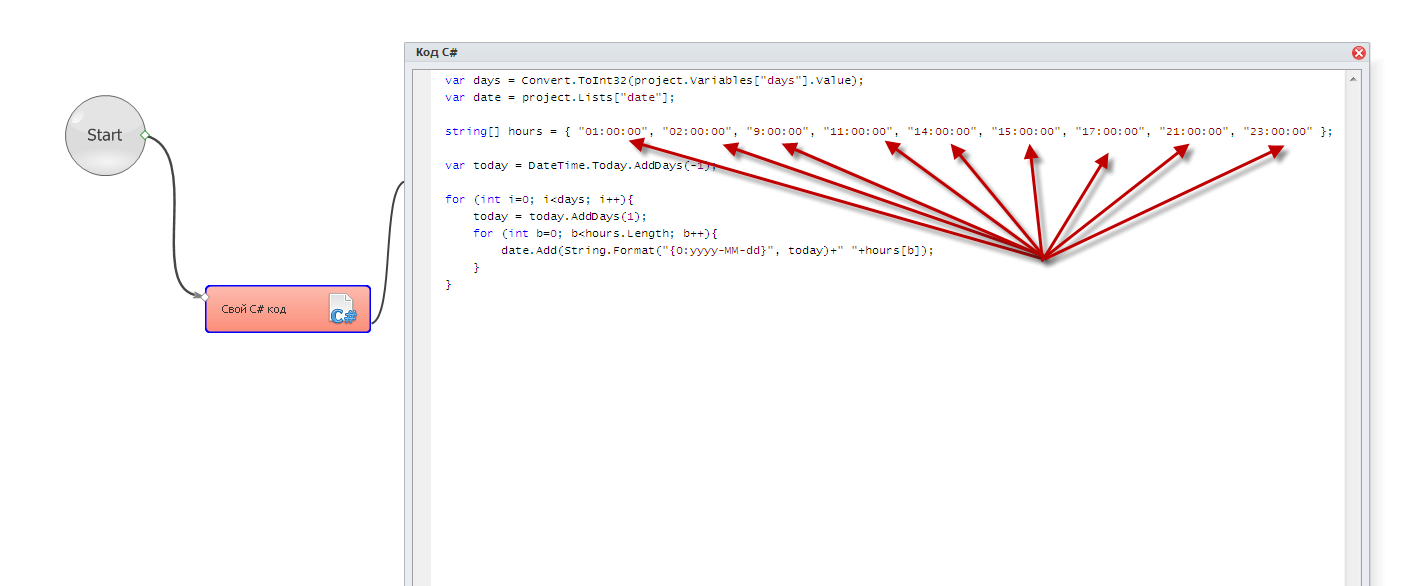Place cursor on "9:00:00" string
This screenshot has height=586, width=1402.
[x=778, y=131]
